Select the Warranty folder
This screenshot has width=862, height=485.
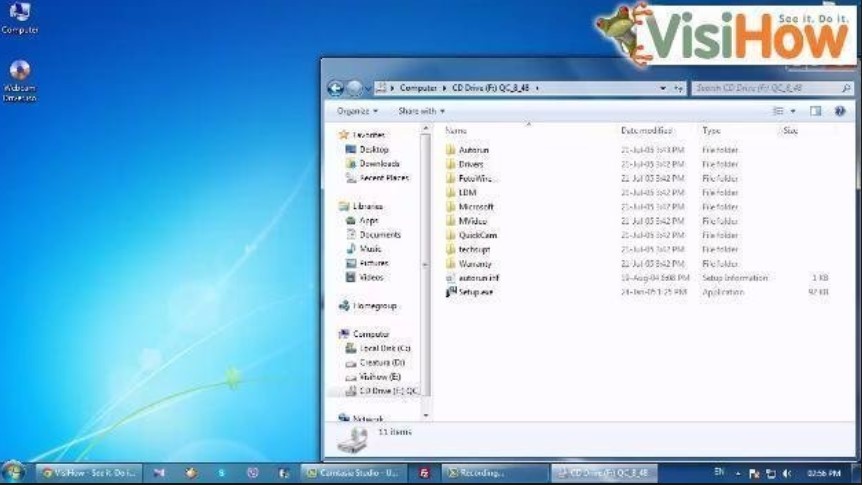pos(469,263)
